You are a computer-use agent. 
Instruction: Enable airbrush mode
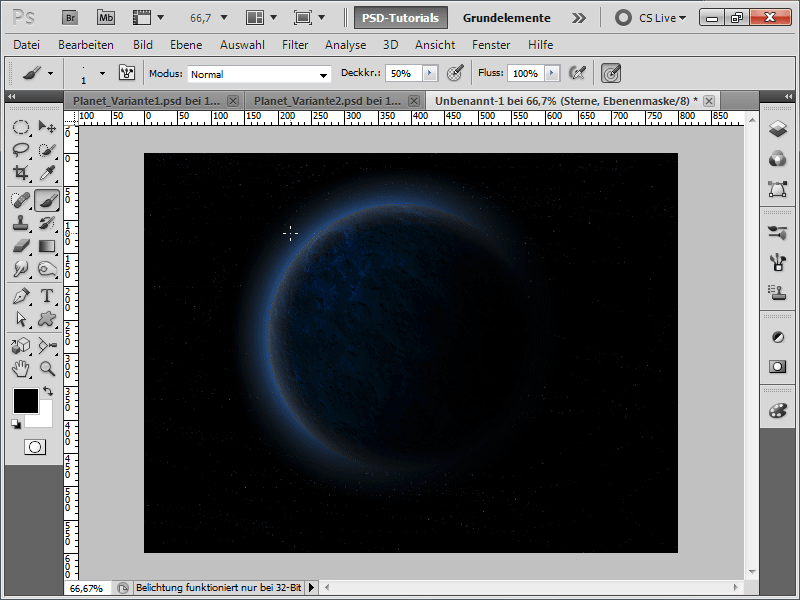[577, 73]
